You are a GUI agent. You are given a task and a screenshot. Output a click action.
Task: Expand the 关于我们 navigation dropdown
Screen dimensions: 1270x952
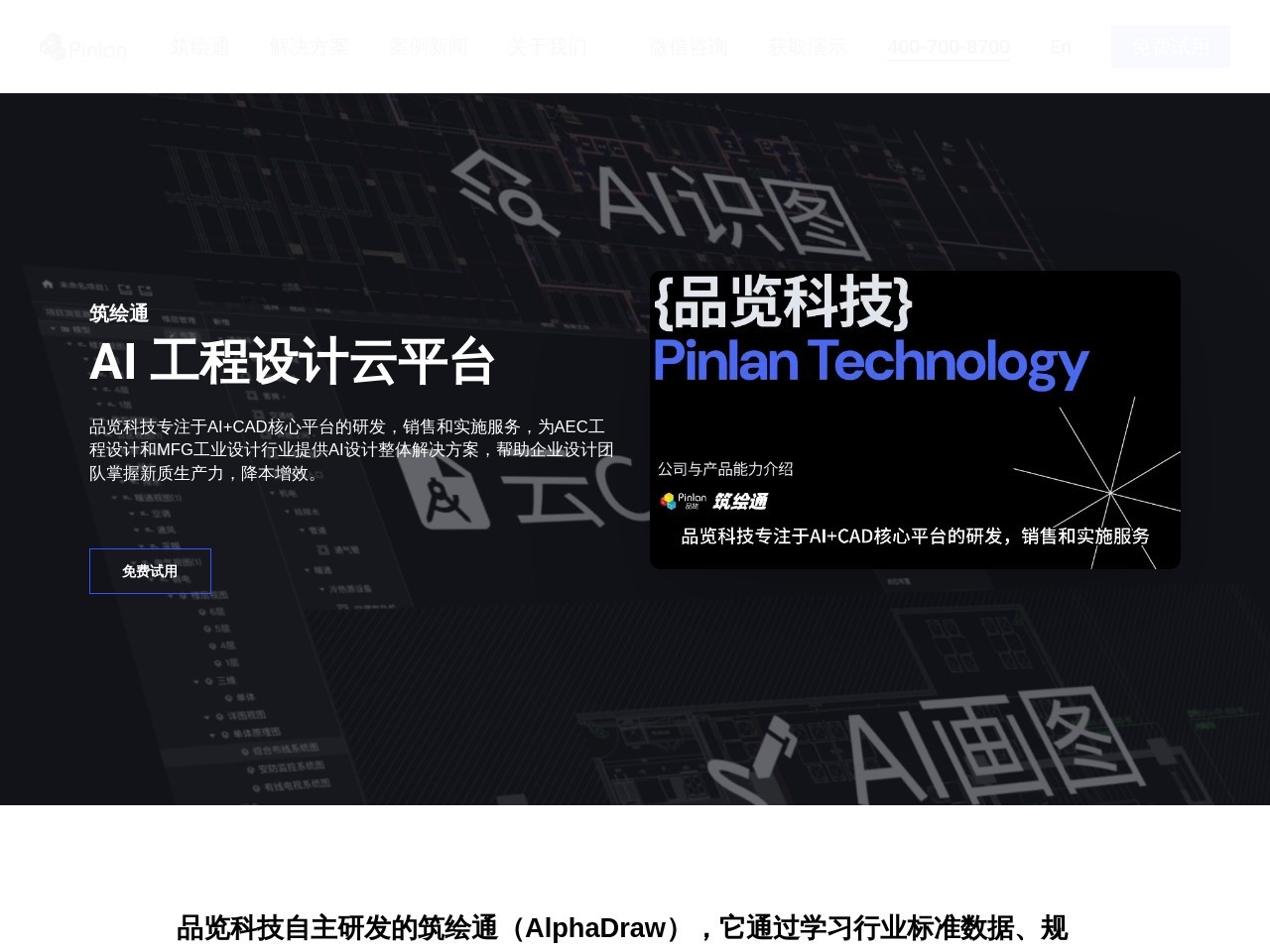coord(549,47)
